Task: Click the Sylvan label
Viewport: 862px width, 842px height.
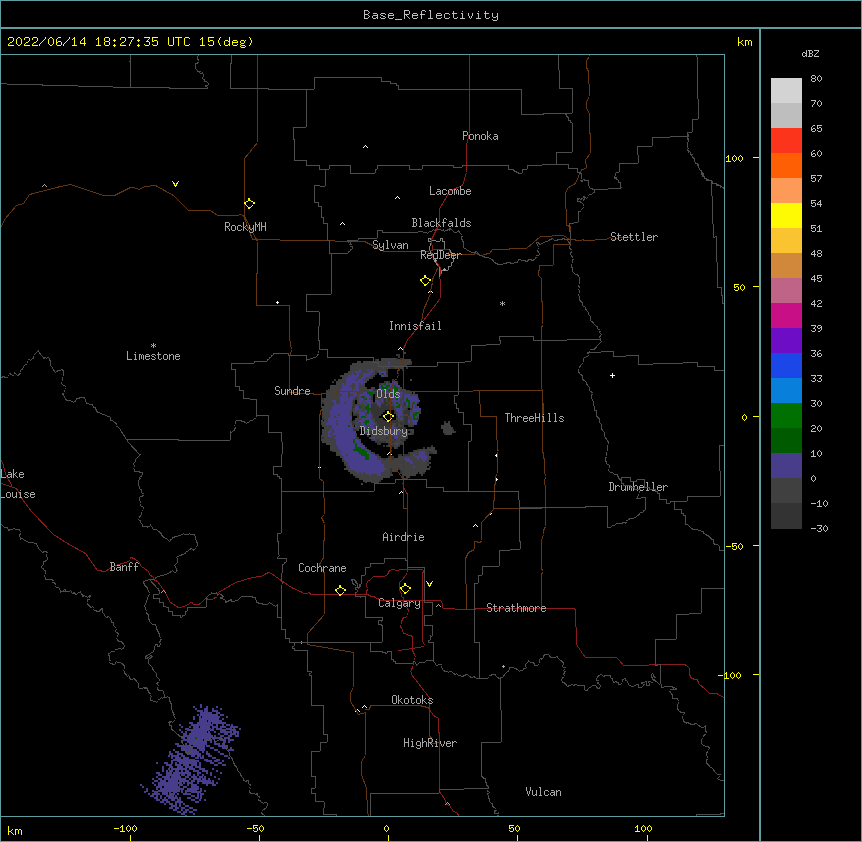Action: 390,245
